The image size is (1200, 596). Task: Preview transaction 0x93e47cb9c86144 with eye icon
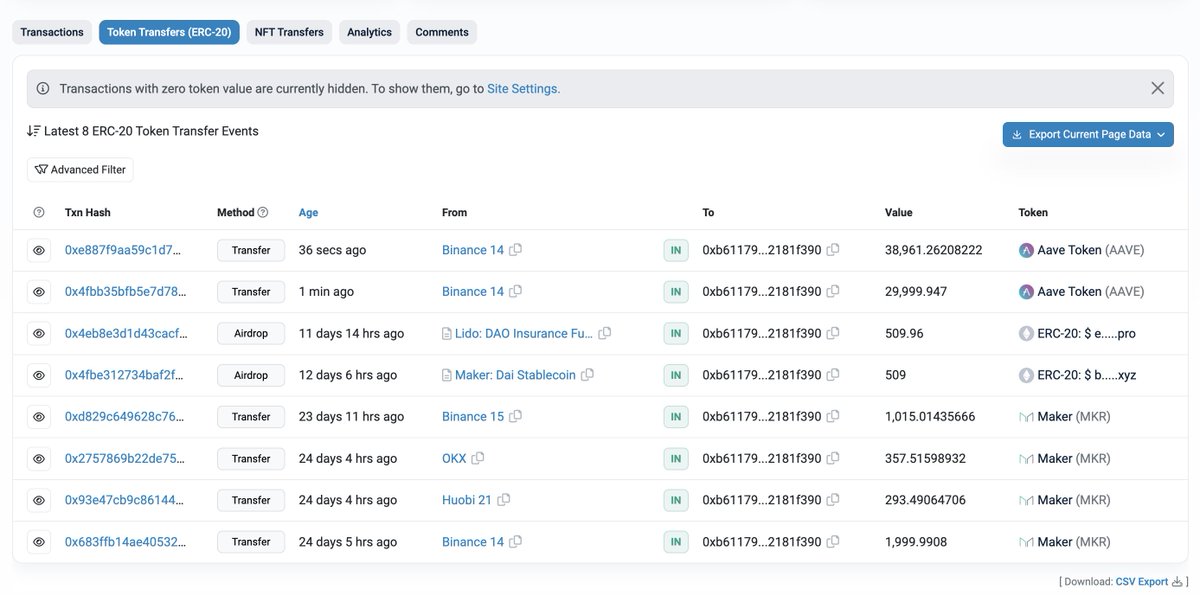coord(39,500)
